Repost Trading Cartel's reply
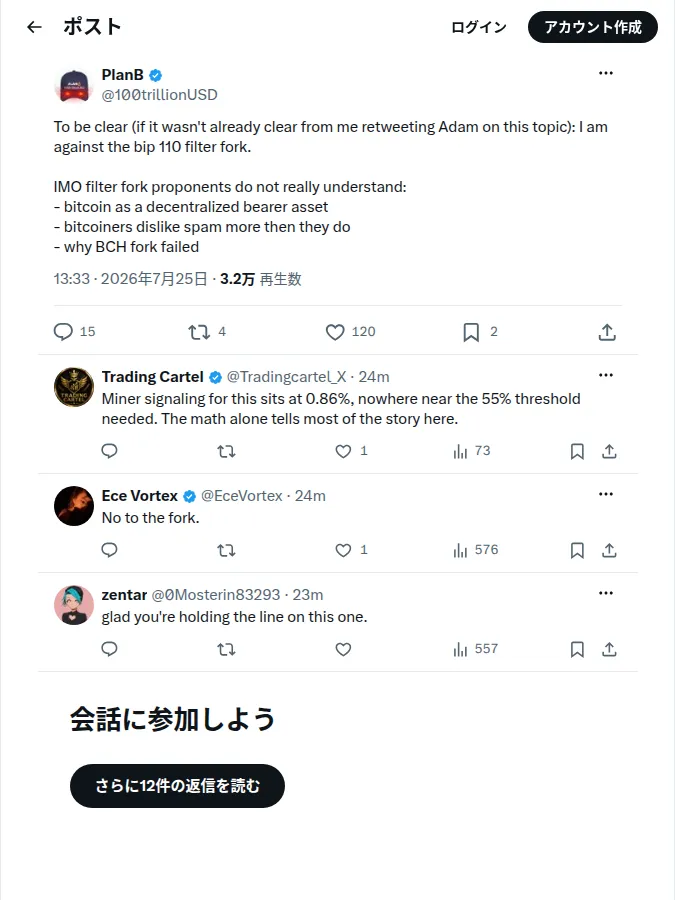 [x=226, y=452]
